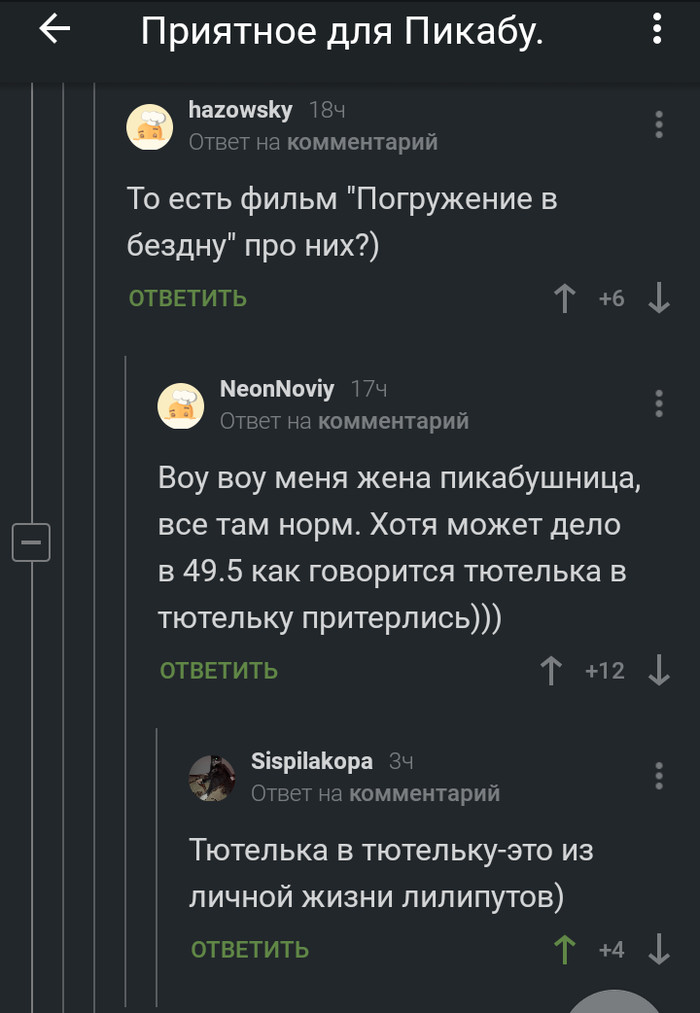Image resolution: width=700 pixels, height=1013 pixels.
Task: Open hazowsky's profile avatar
Action: [x=149, y=127]
